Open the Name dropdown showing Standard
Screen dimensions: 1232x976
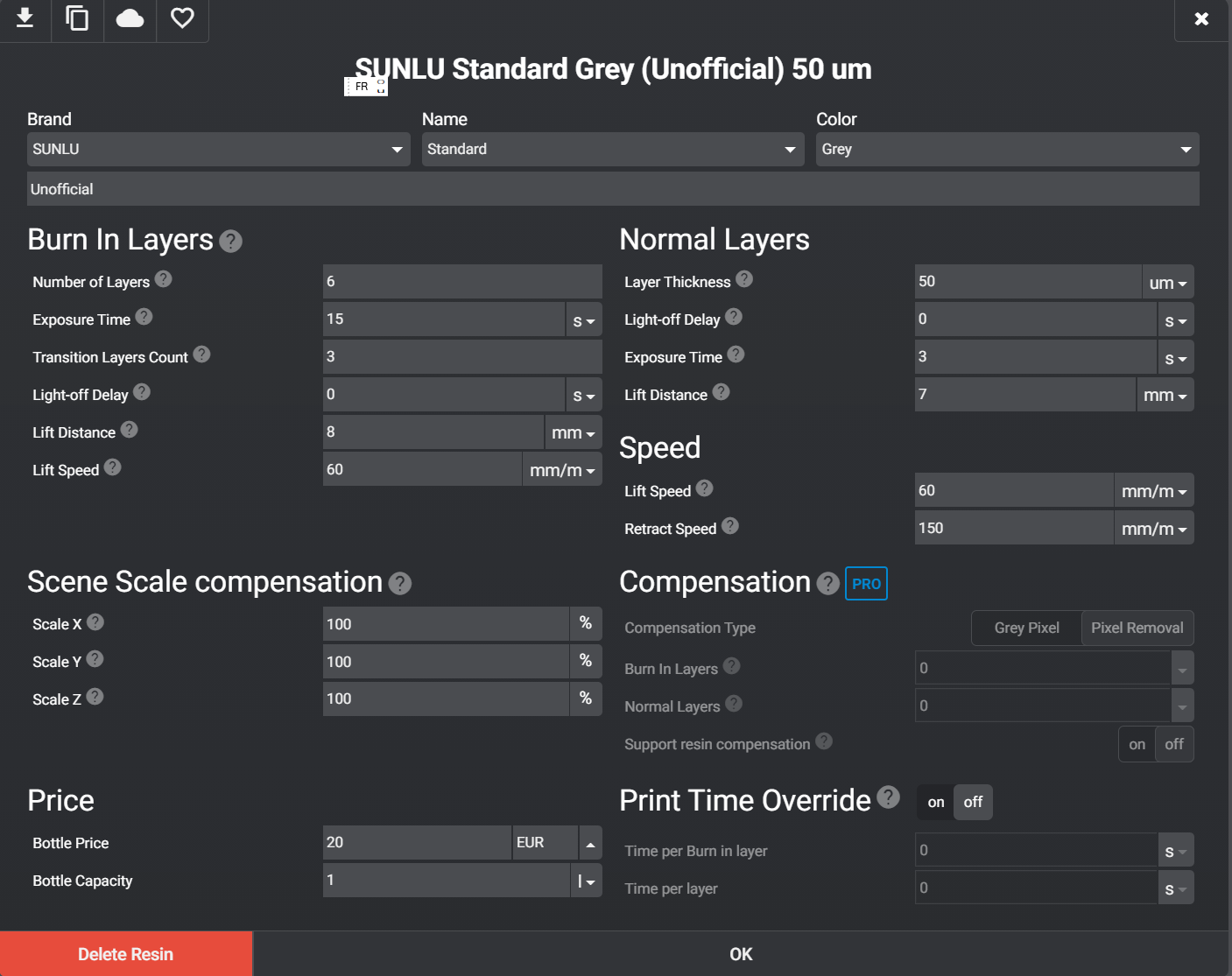612,150
